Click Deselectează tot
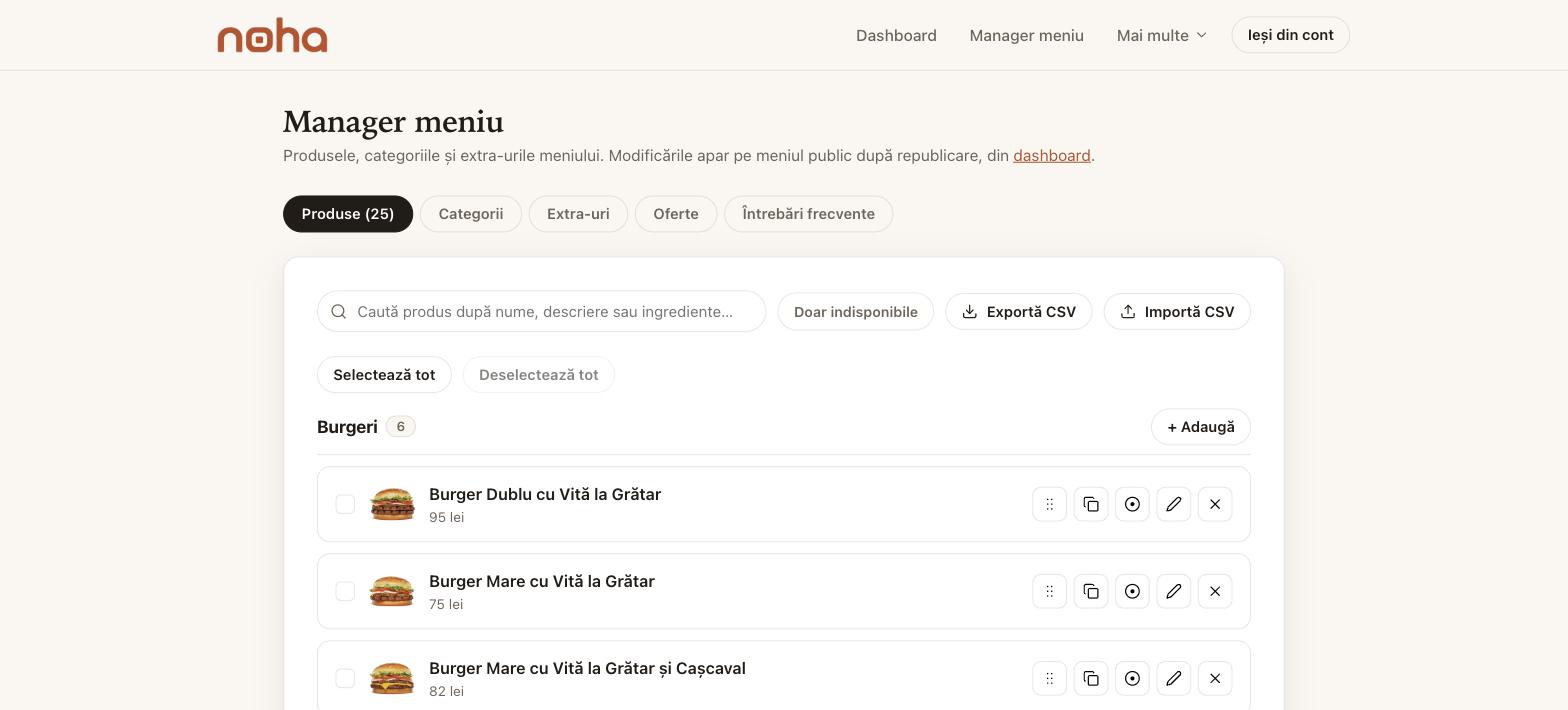This screenshot has width=1568, height=710. click(539, 375)
